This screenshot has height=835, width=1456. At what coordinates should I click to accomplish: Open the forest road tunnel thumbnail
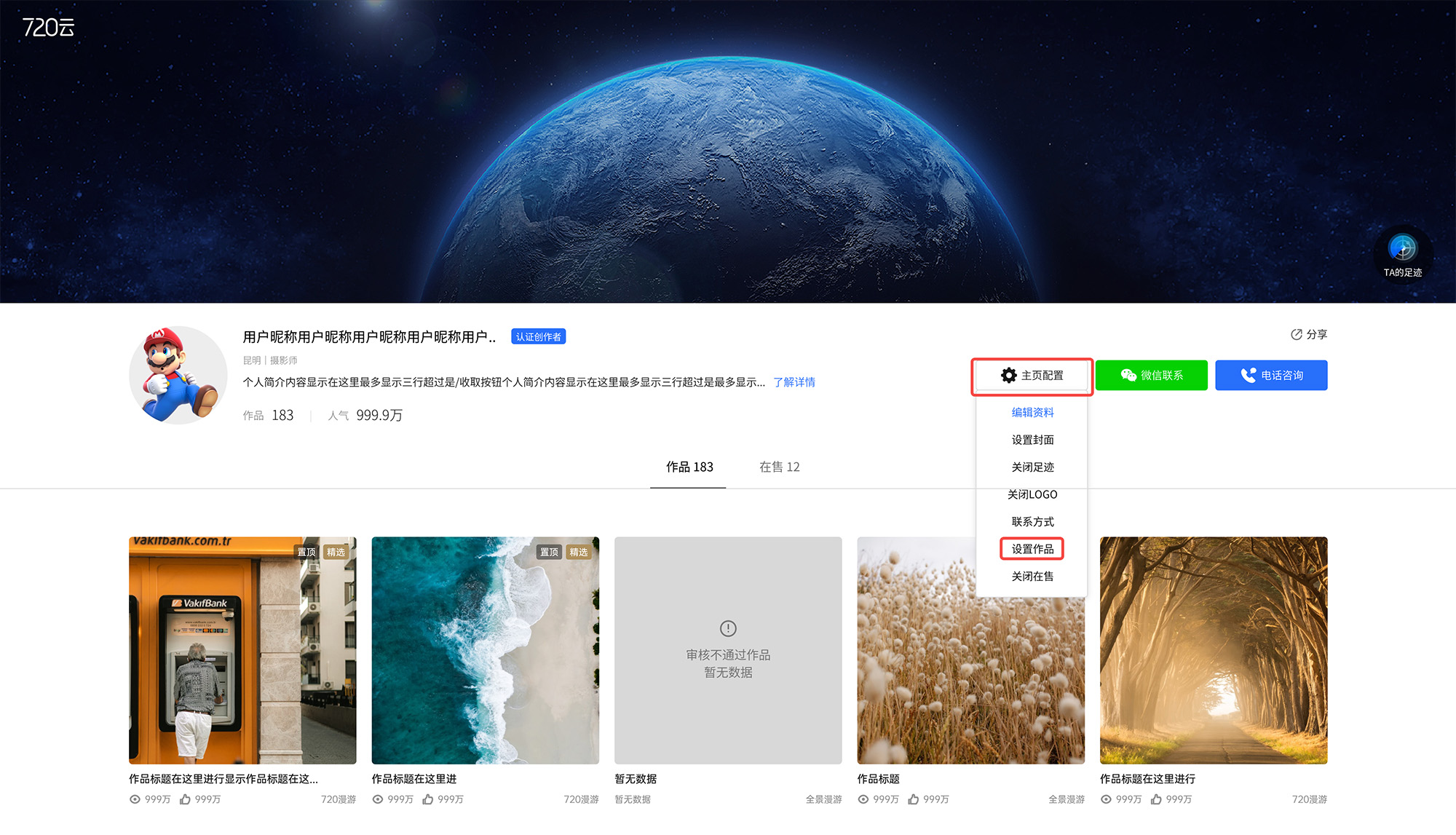[x=1214, y=650]
